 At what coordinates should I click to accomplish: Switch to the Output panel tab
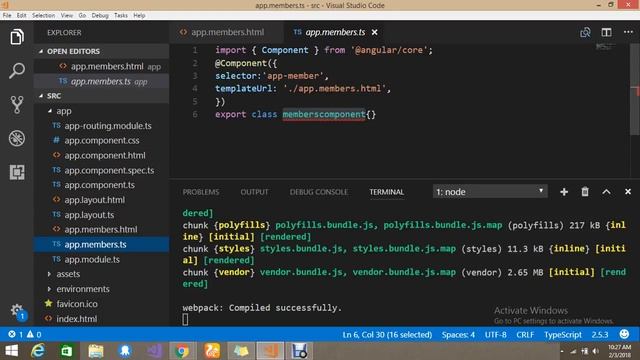254,192
